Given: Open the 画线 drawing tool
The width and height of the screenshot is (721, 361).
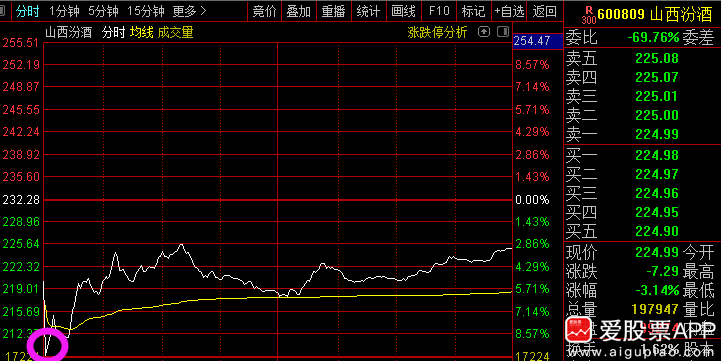Looking at the screenshot, I should coord(403,11).
